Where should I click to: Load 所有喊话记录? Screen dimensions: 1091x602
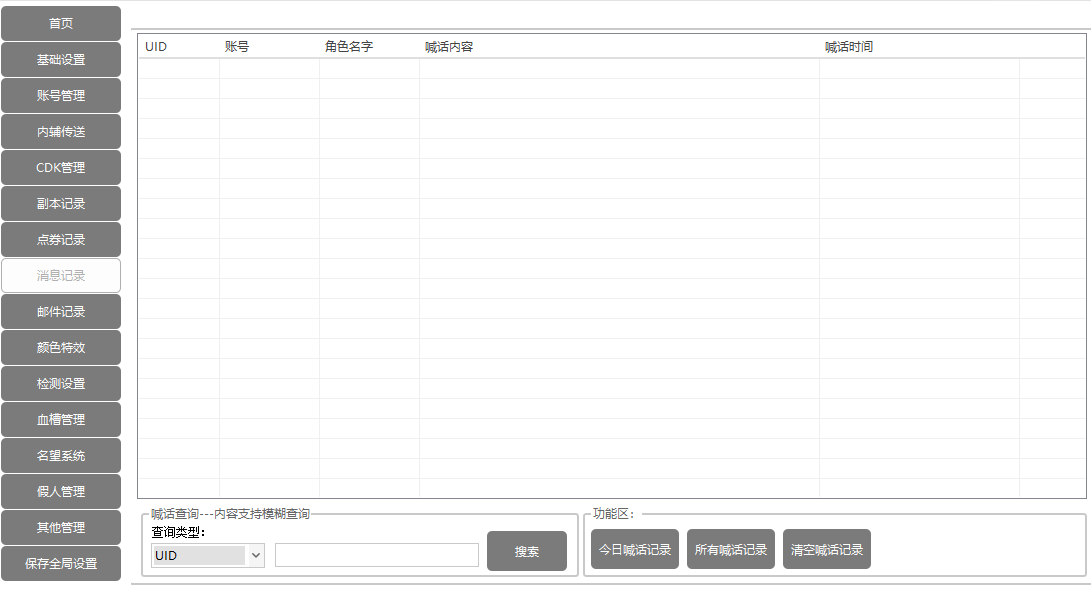pyautogui.click(x=731, y=550)
